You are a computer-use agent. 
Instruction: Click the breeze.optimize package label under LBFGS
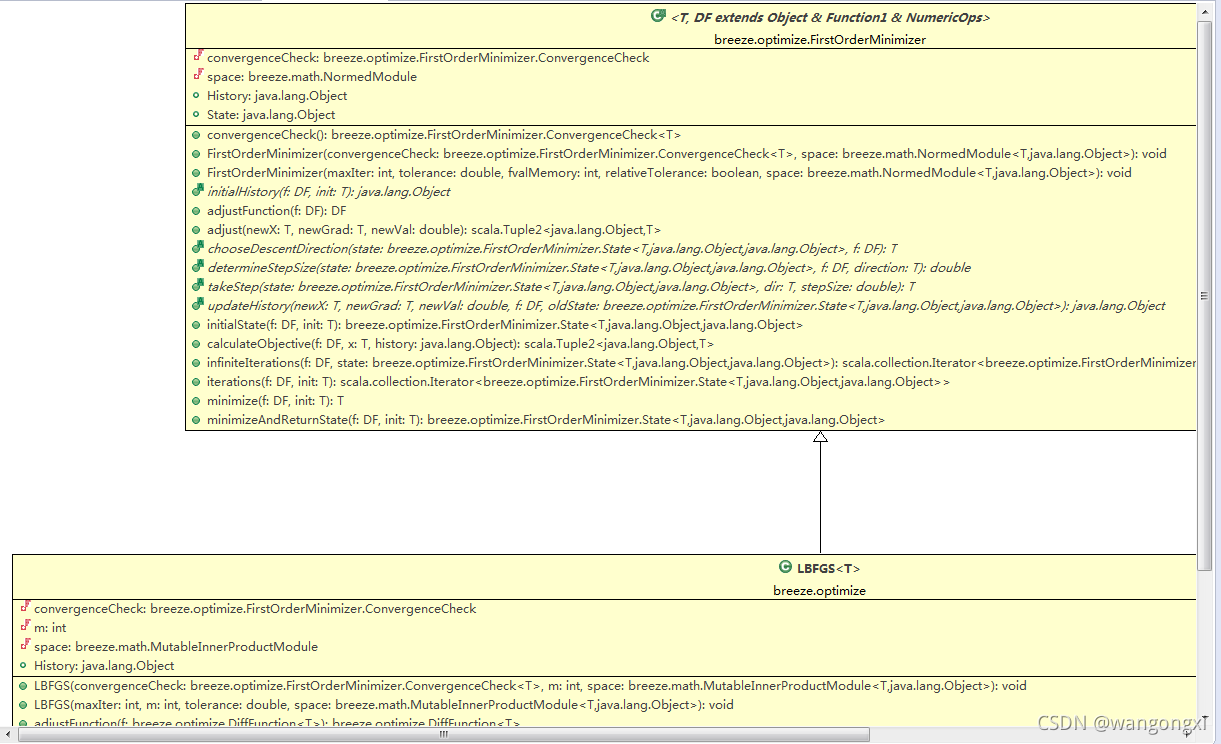click(819, 591)
